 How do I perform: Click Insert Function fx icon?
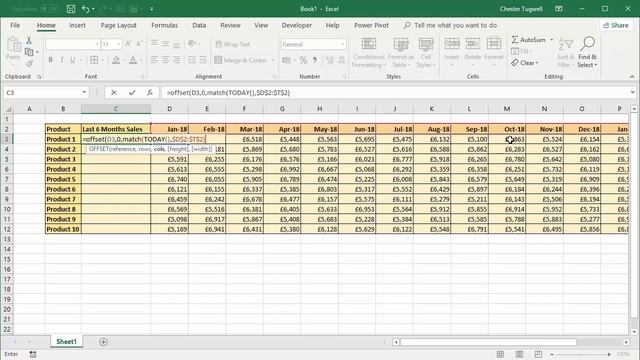click(150, 93)
